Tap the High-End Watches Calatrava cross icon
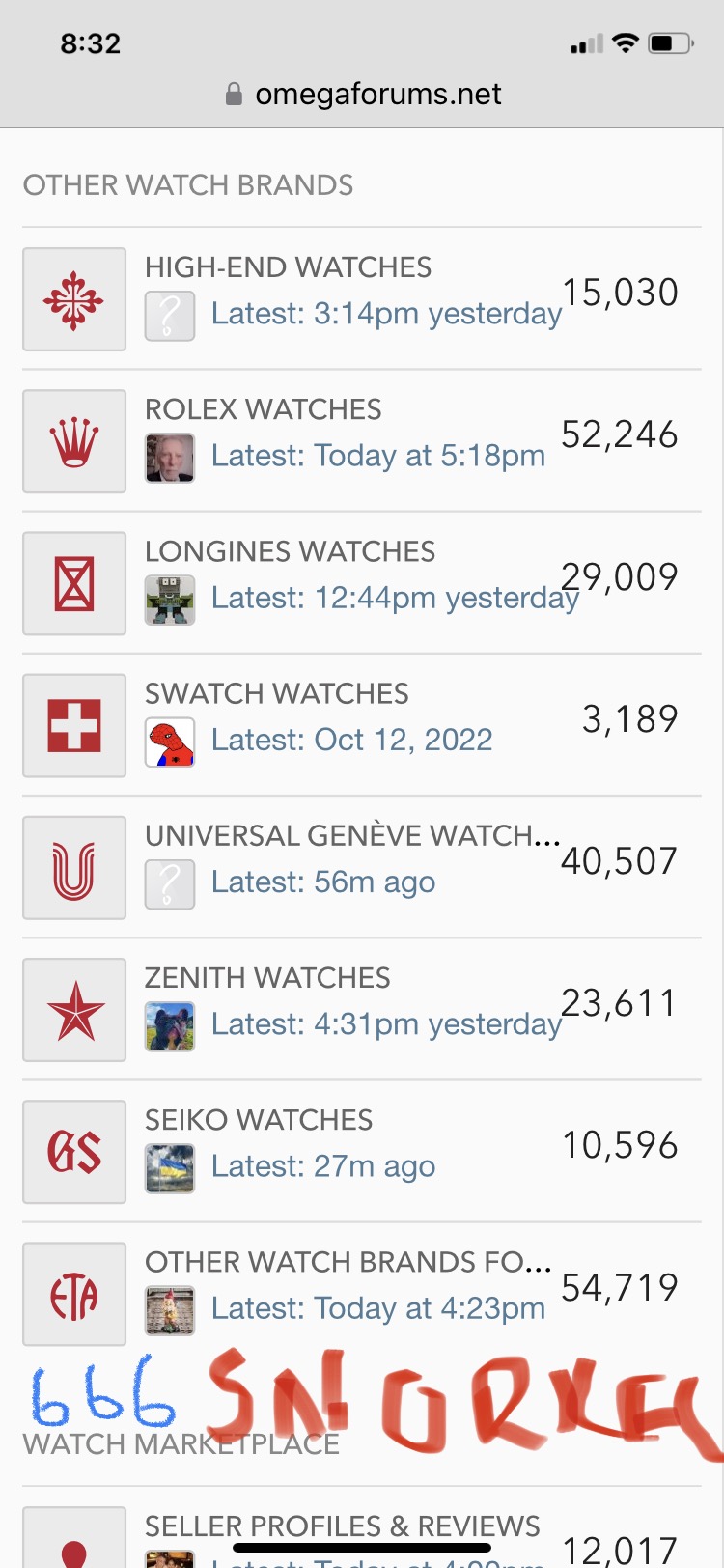The width and height of the screenshot is (724, 1568). 74,299
